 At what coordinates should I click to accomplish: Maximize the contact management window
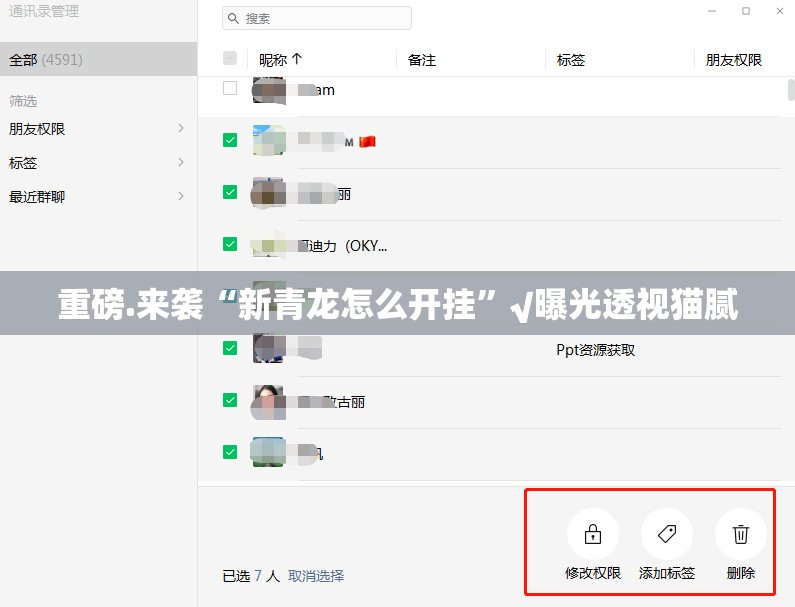(x=746, y=11)
